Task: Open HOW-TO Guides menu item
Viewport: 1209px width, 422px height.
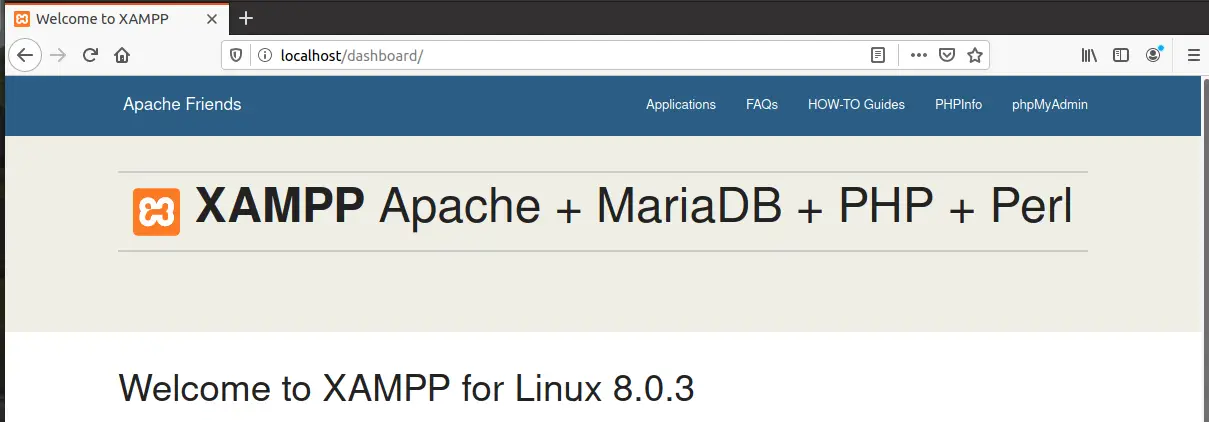Action: coord(856,104)
